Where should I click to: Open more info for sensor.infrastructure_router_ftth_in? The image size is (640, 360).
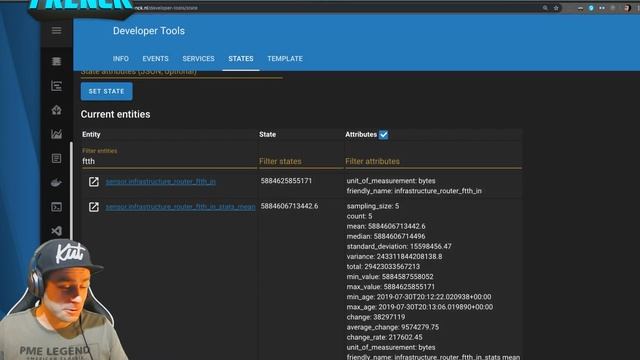pyautogui.click(x=94, y=182)
